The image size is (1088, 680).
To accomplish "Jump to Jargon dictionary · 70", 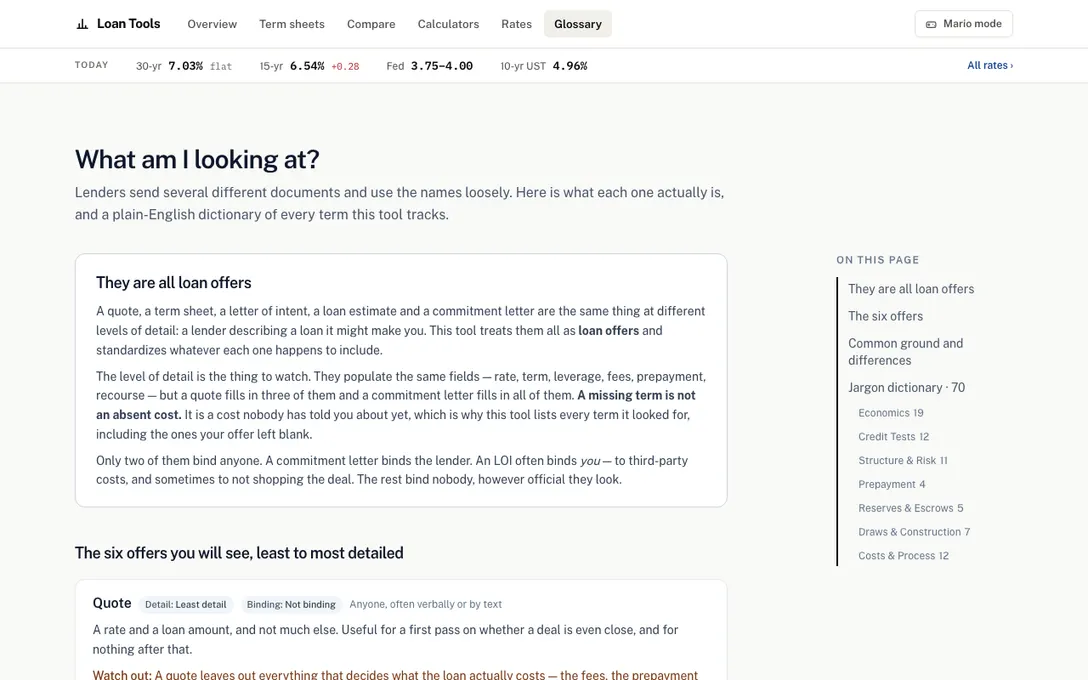I will tap(906, 387).
